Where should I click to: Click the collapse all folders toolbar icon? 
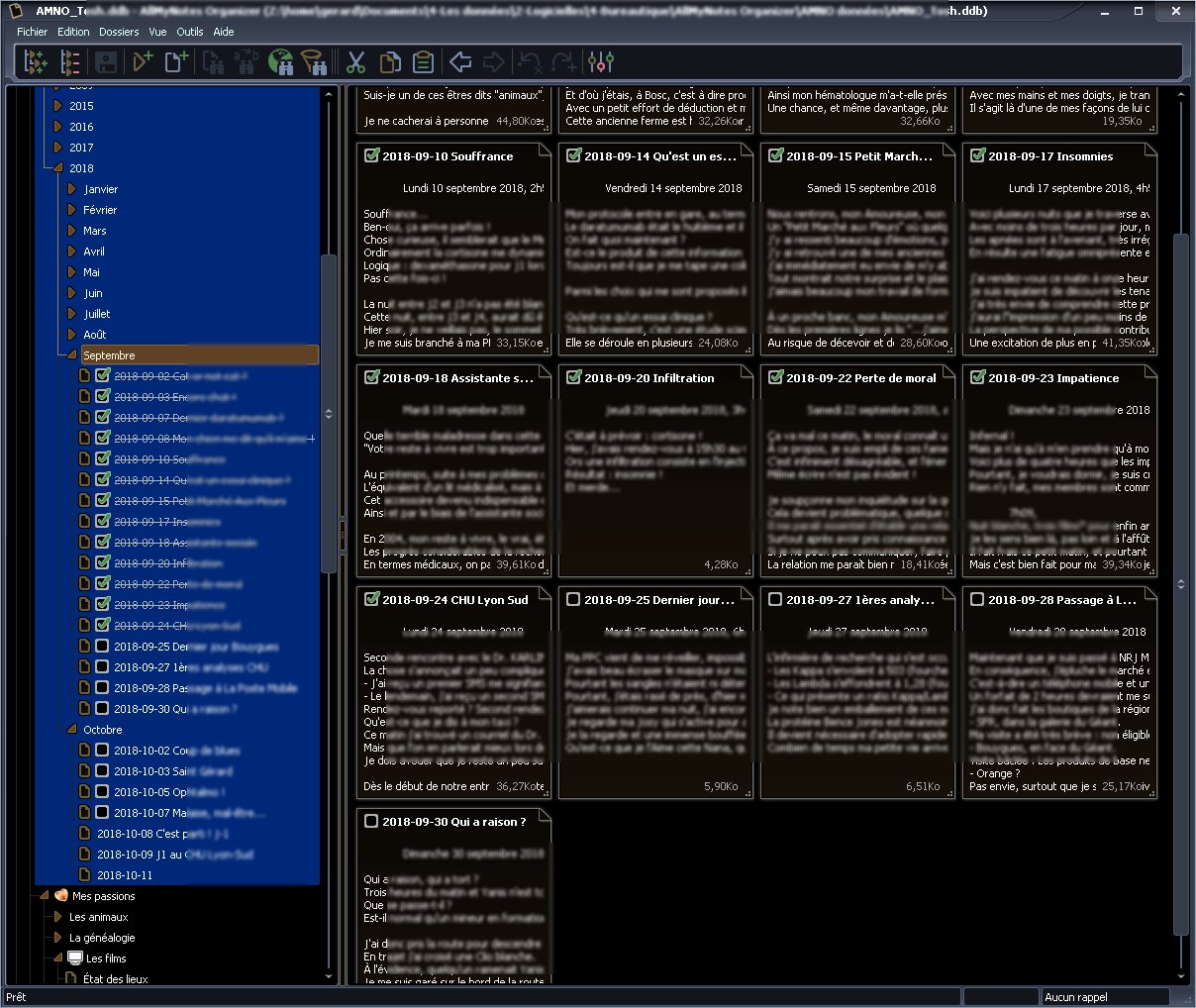(70, 62)
